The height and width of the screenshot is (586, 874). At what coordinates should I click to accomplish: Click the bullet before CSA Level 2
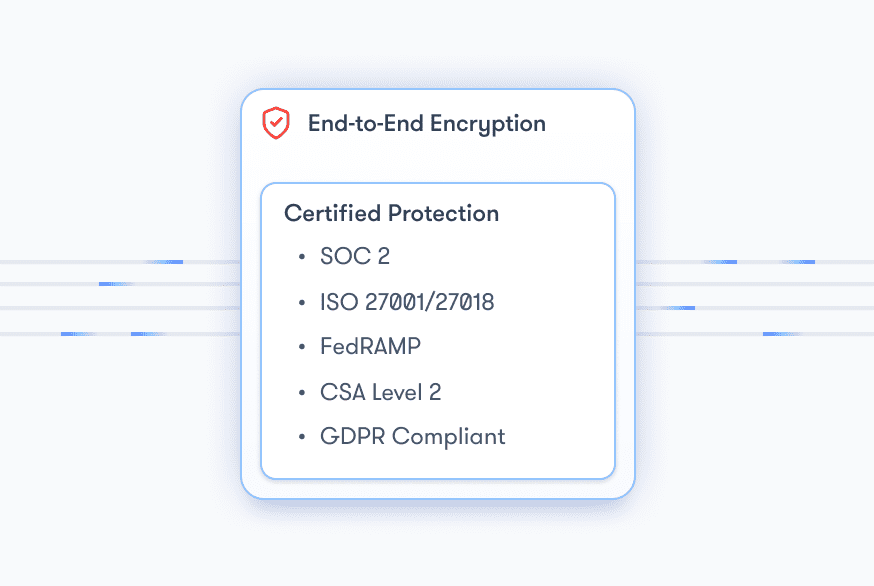[x=302, y=393]
